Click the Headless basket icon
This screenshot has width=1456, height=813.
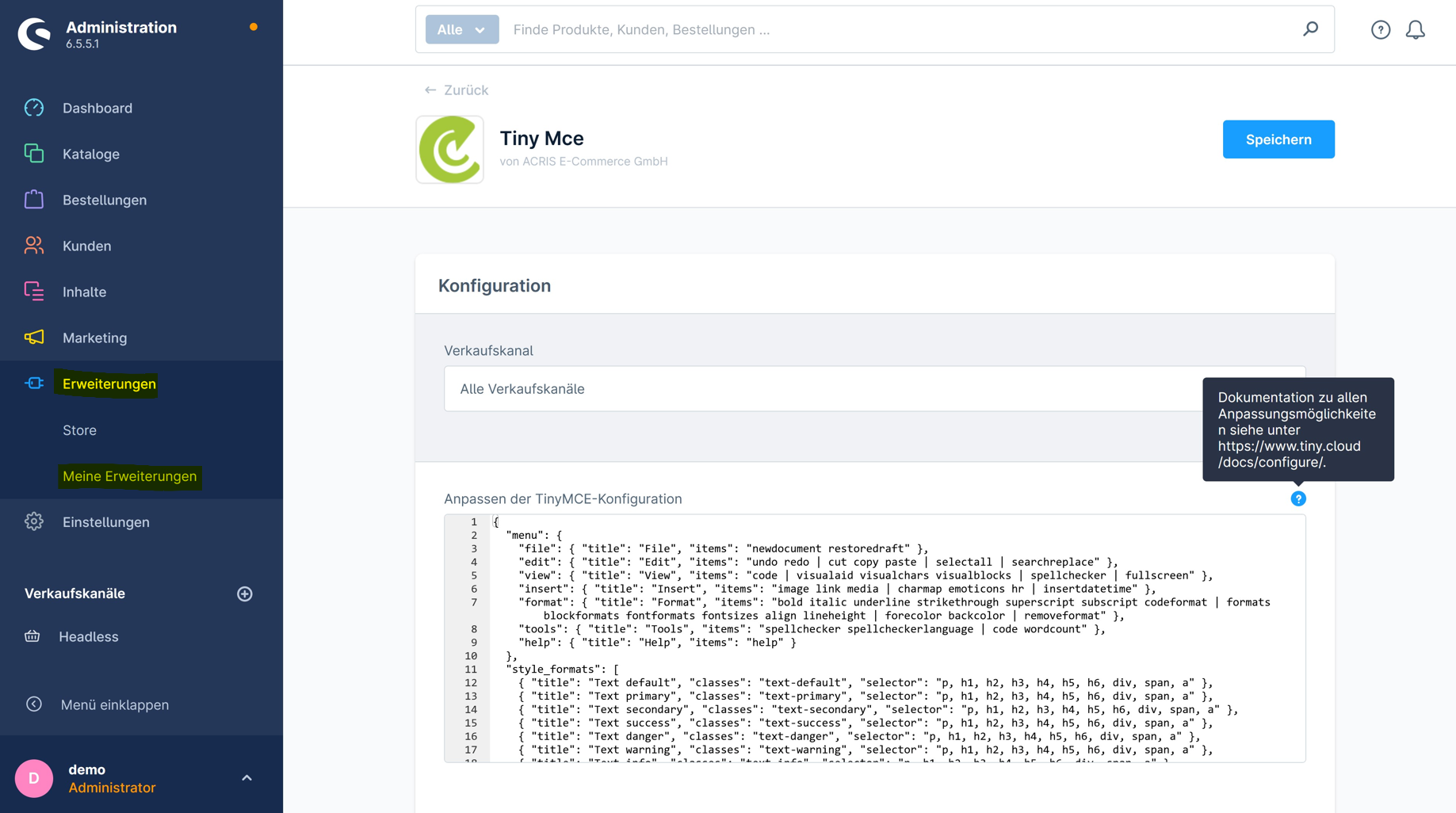(32, 636)
